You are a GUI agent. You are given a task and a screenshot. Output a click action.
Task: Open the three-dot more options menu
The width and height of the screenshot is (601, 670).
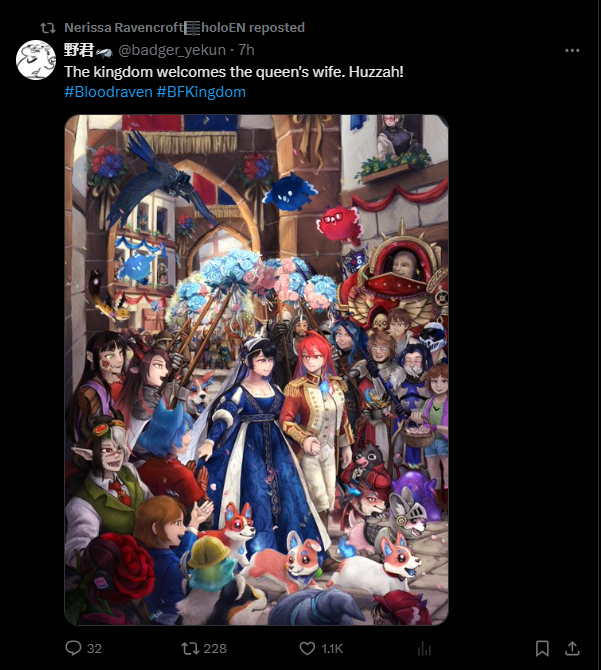coord(572,50)
